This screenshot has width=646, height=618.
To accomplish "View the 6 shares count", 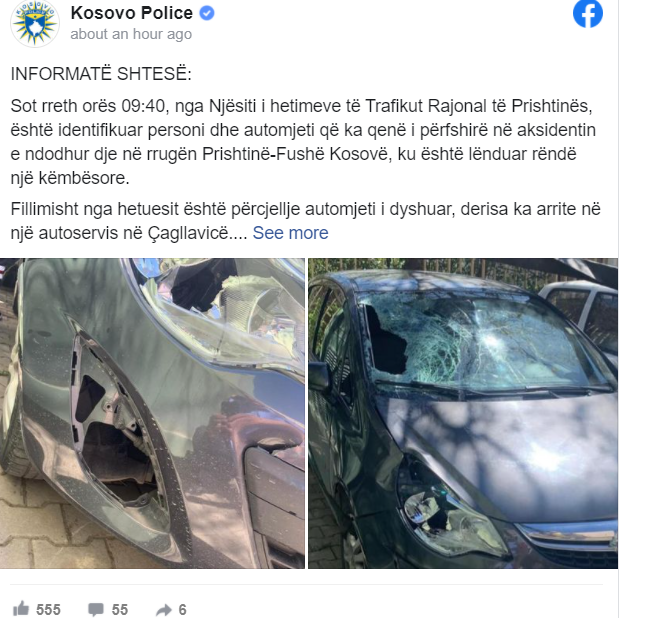I will [x=183, y=609].
